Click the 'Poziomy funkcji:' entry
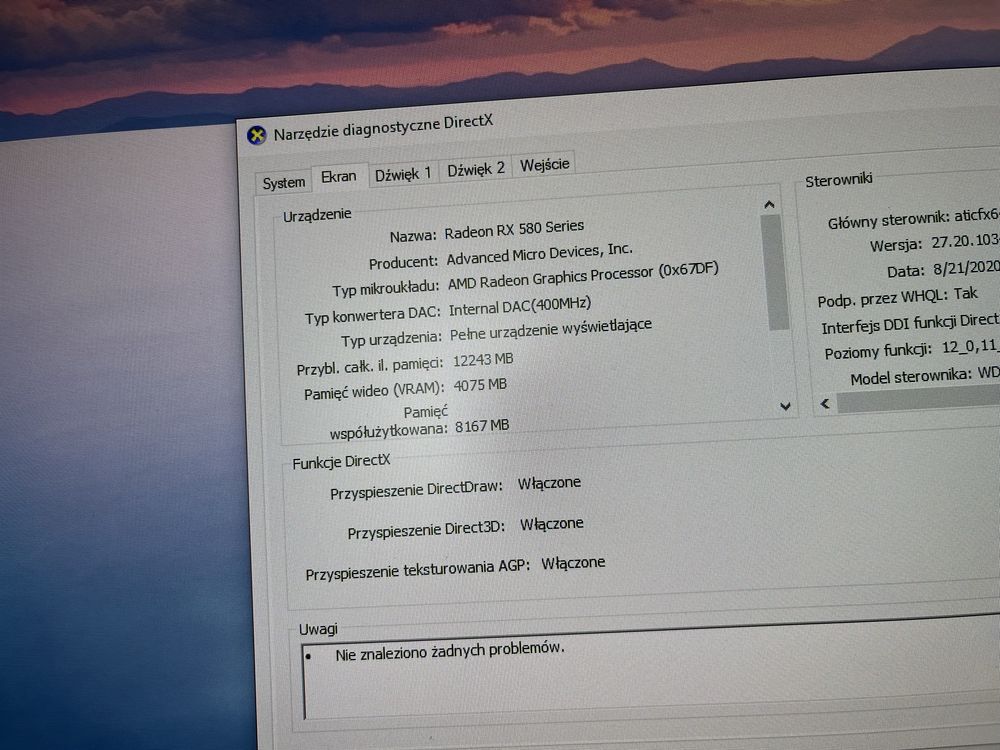 click(912, 349)
